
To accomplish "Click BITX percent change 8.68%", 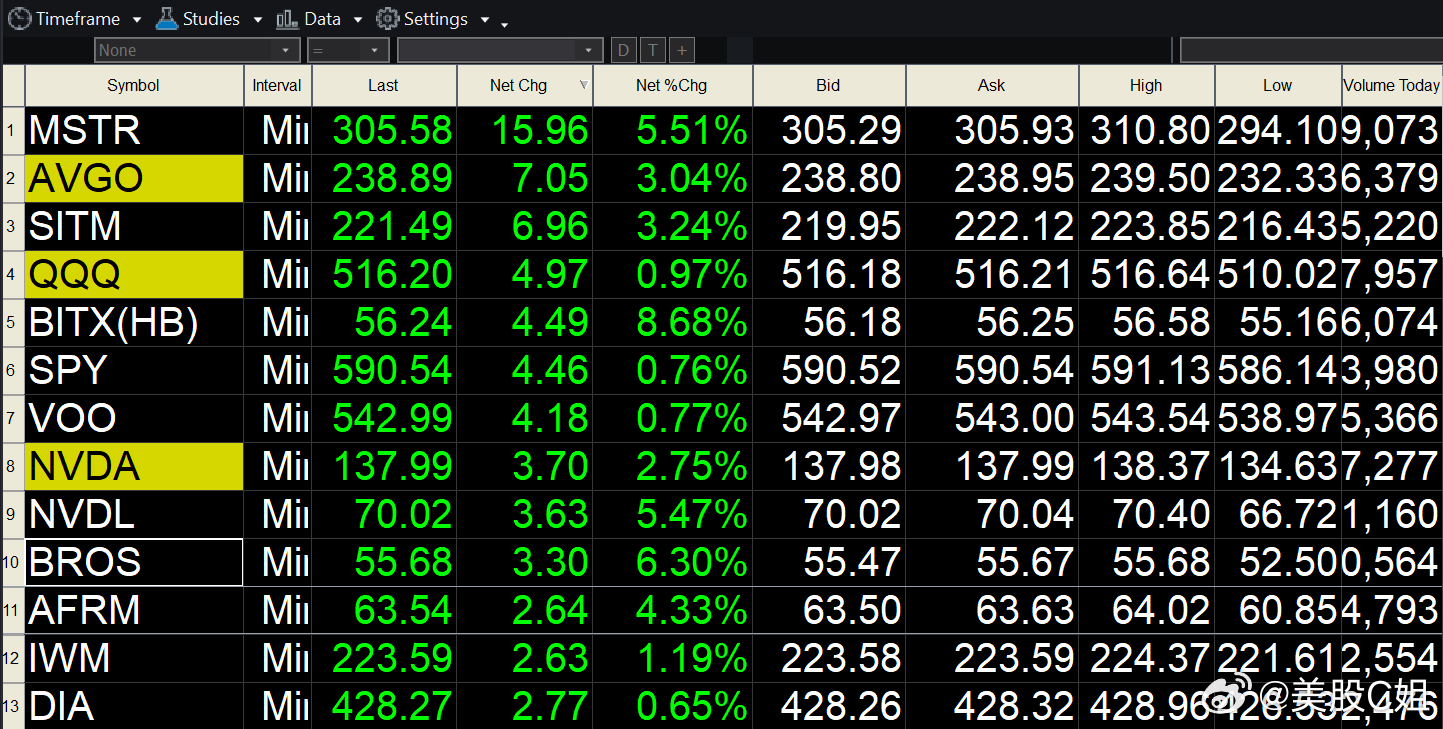I will tap(692, 323).
